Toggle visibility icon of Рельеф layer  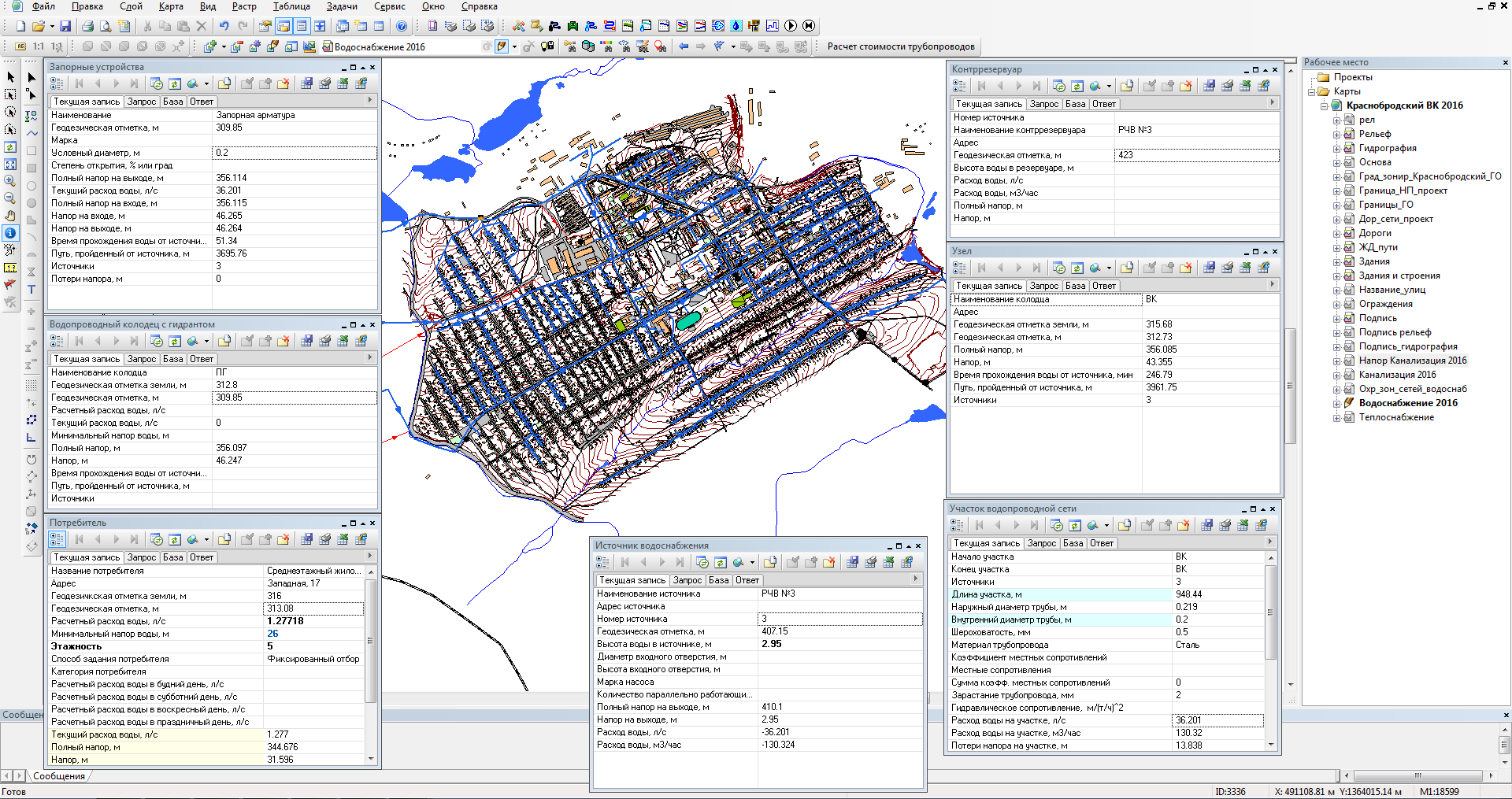tap(1349, 134)
